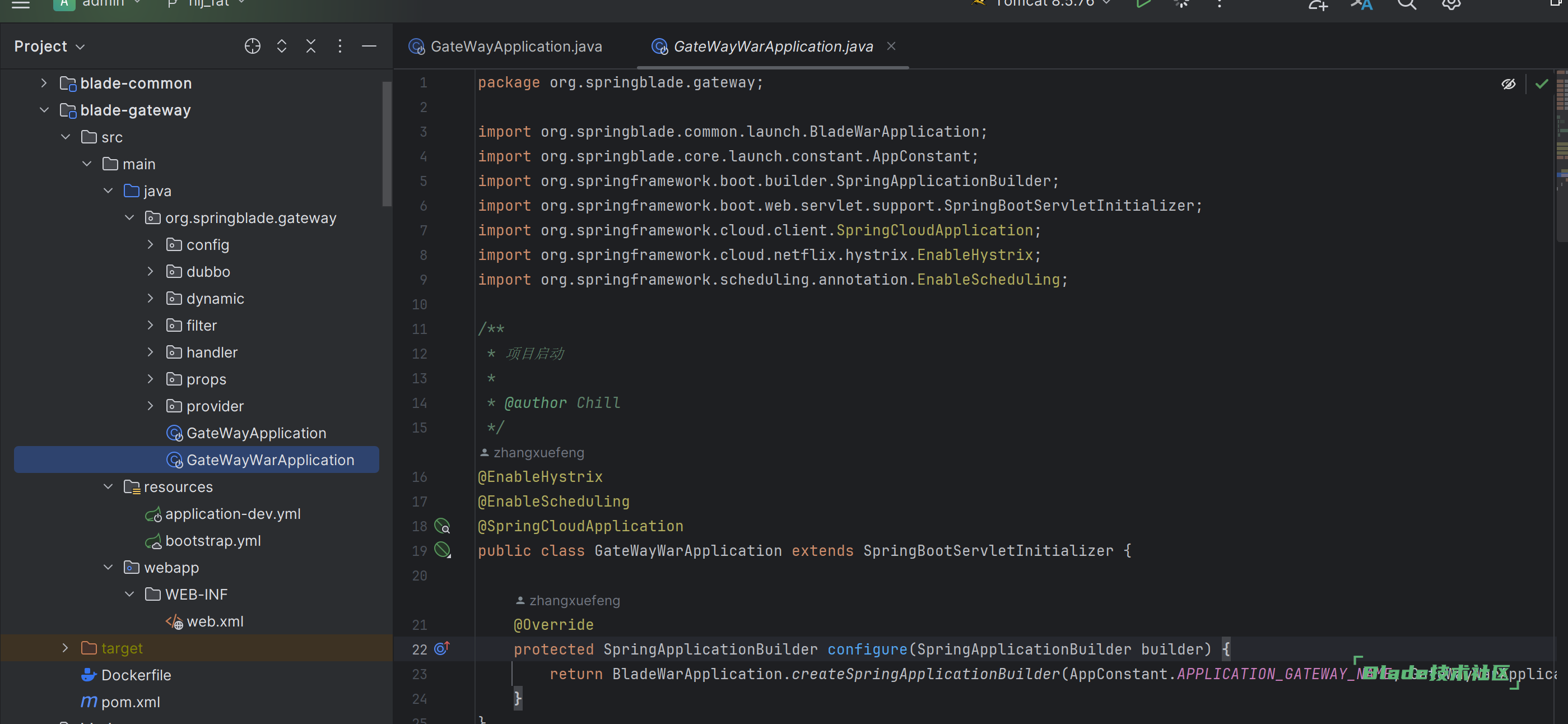Open the Project view dropdown

coord(50,47)
